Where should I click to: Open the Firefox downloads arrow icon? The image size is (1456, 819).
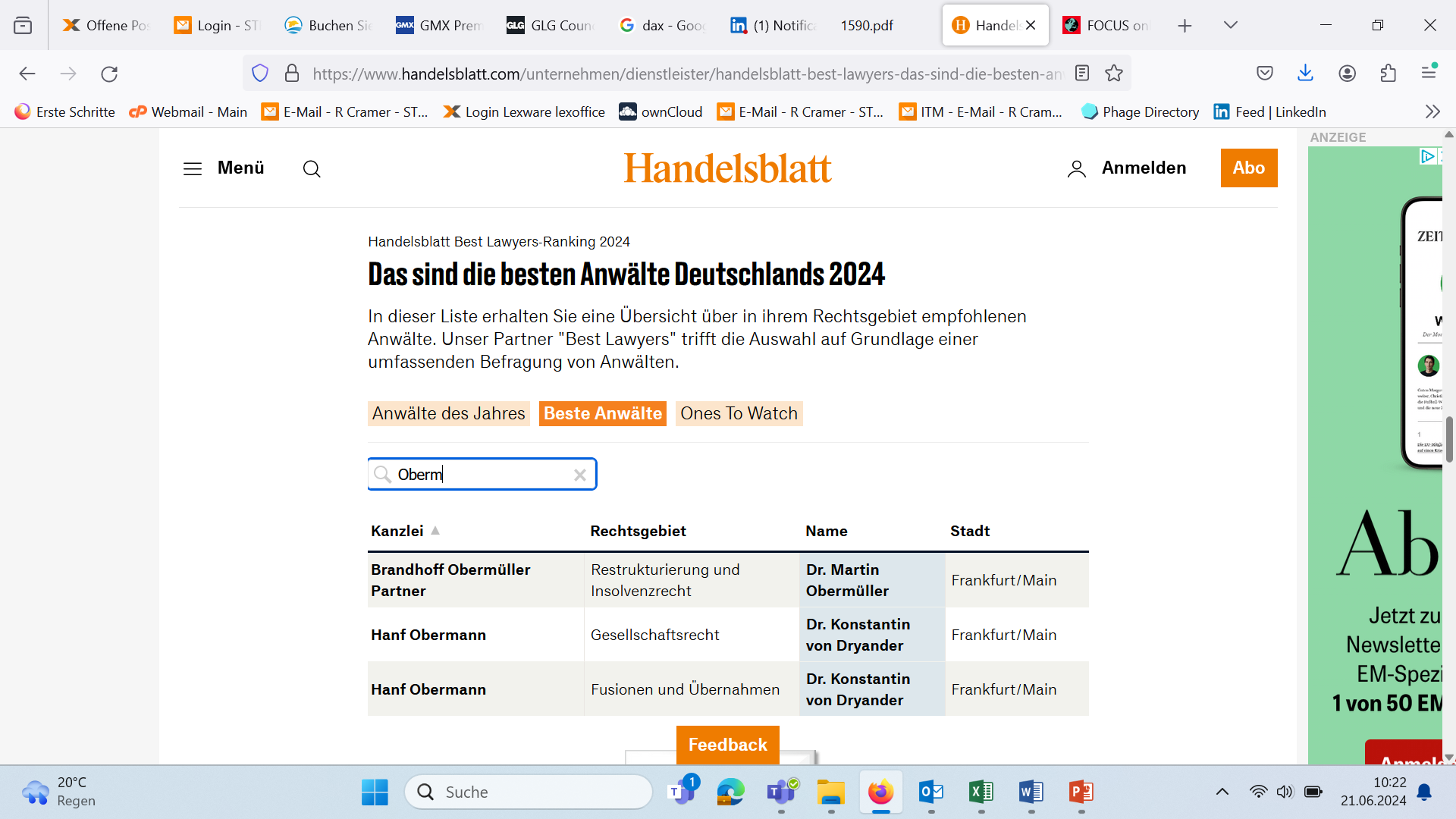point(1305,74)
